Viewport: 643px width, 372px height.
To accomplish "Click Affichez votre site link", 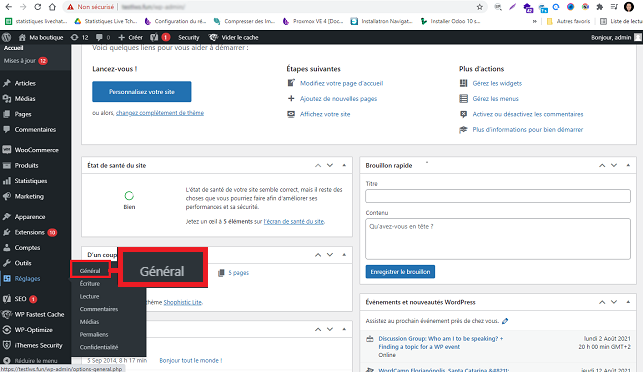I will (325, 114).
